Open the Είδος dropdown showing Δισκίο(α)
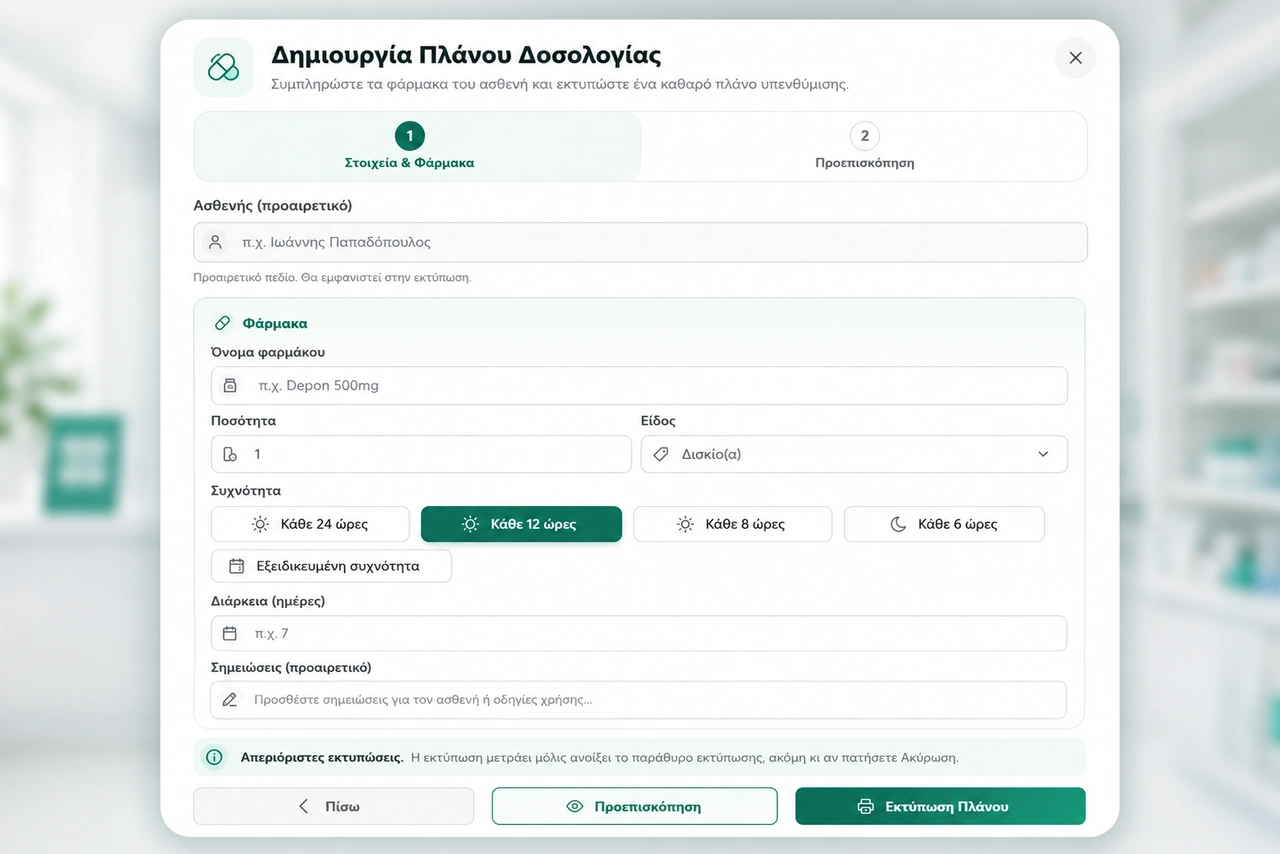 854,454
